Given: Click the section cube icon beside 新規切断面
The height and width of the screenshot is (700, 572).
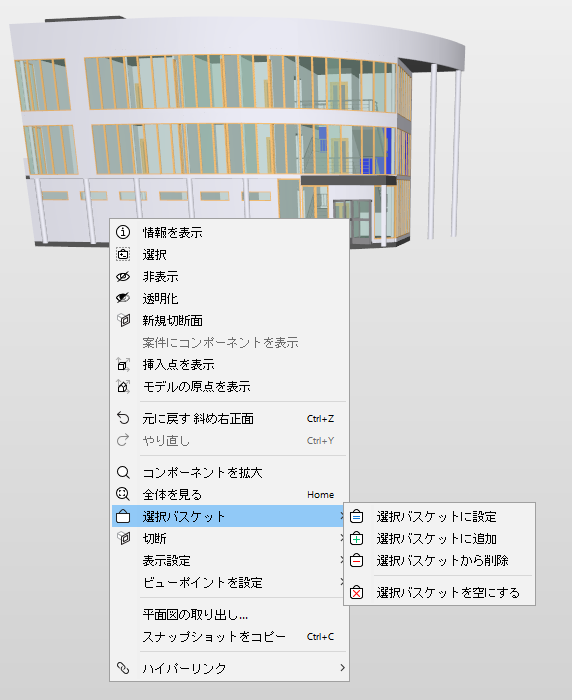Looking at the screenshot, I should (123, 320).
